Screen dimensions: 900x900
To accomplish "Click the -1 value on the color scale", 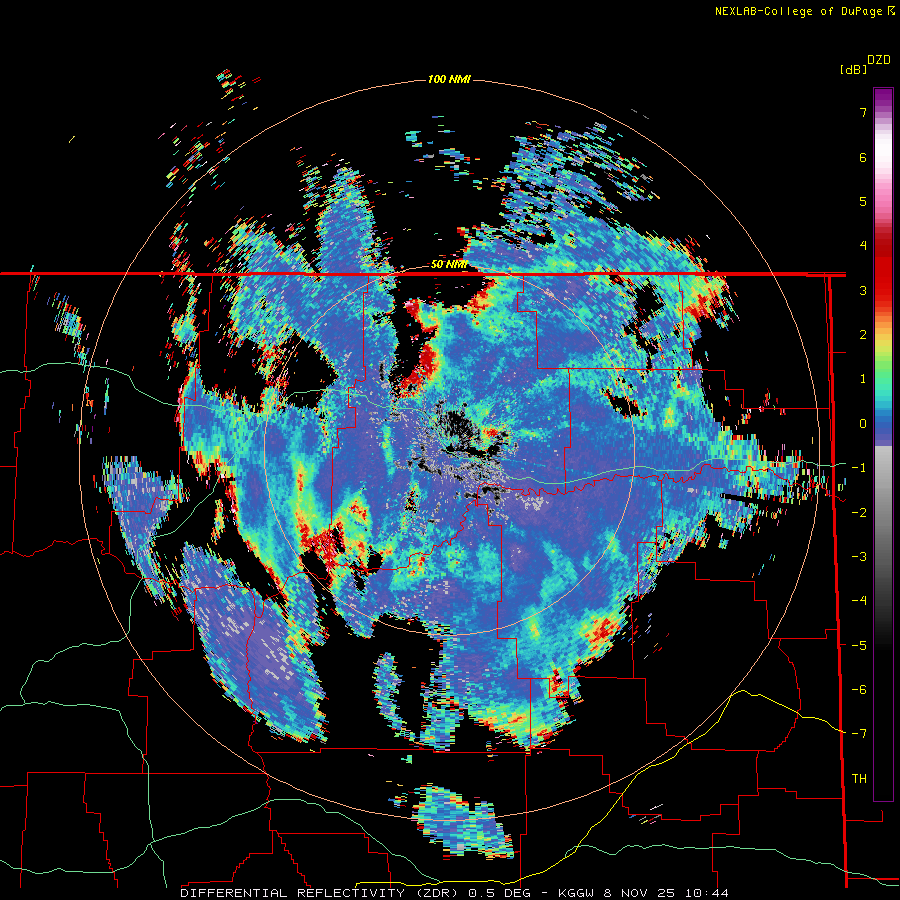I will click(x=859, y=468).
